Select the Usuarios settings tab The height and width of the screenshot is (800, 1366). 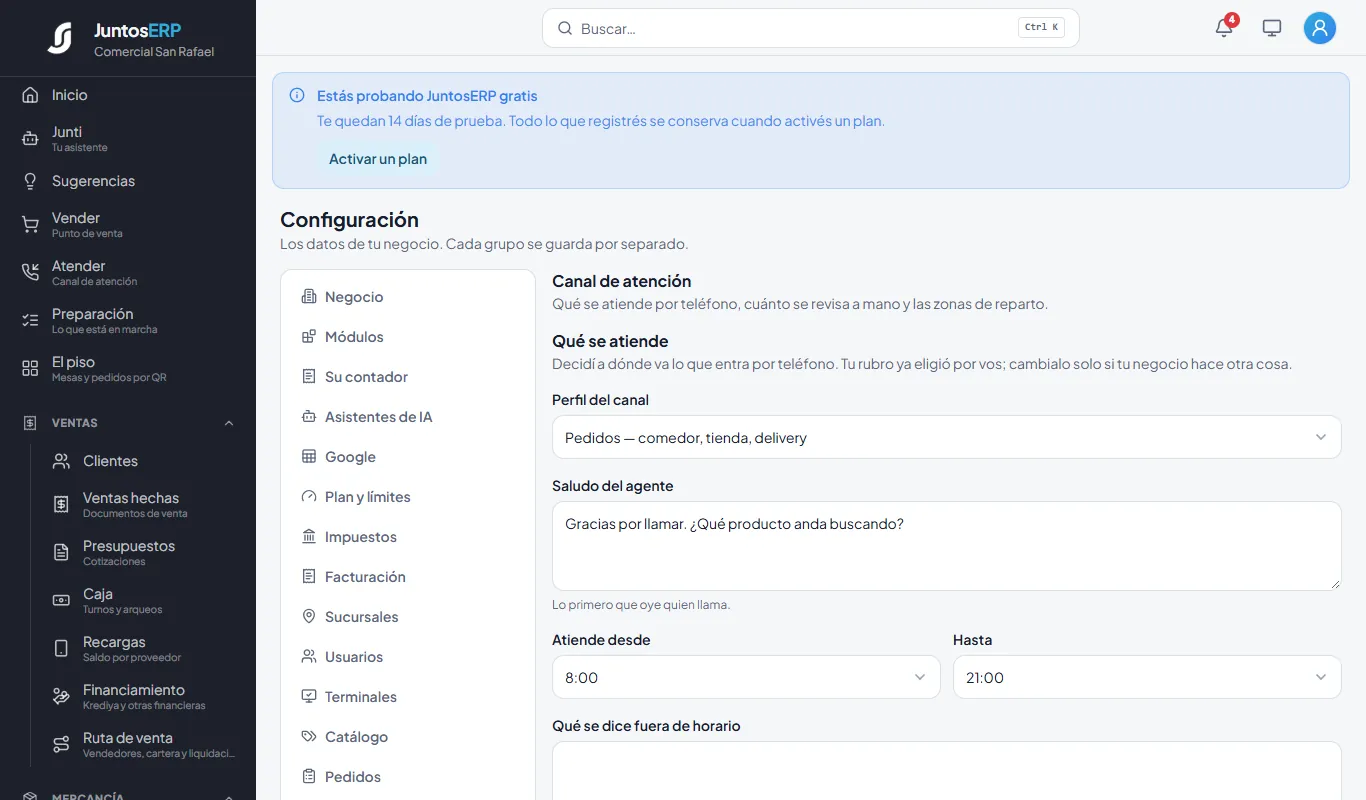tap(408, 657)
